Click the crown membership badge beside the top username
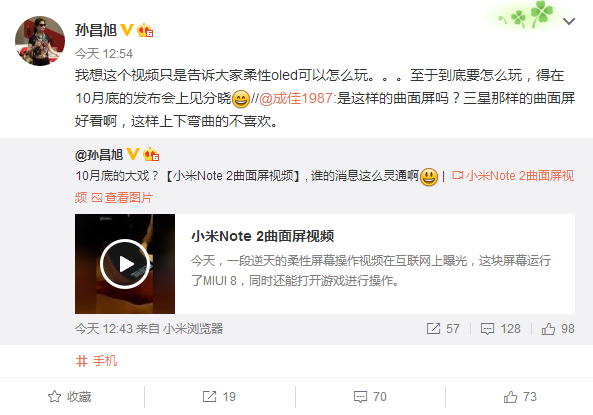The image size is (593, 415). point(145,30)
